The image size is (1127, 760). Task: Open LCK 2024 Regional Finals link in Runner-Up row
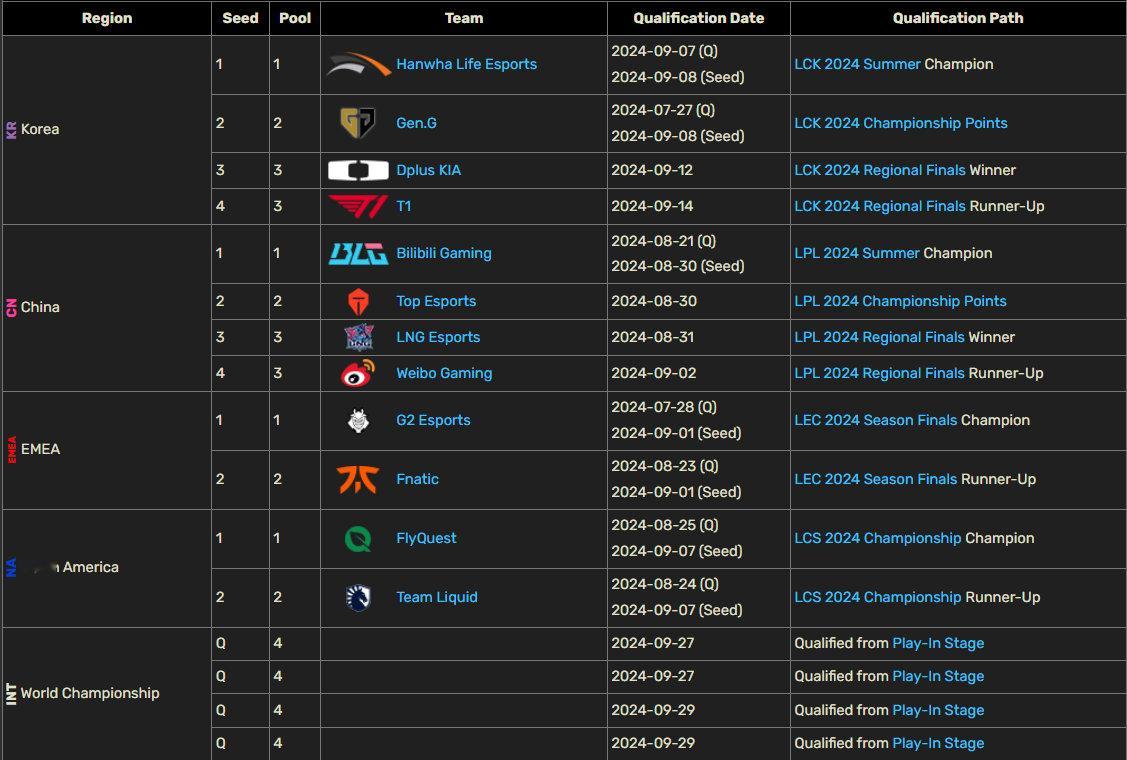880,206
